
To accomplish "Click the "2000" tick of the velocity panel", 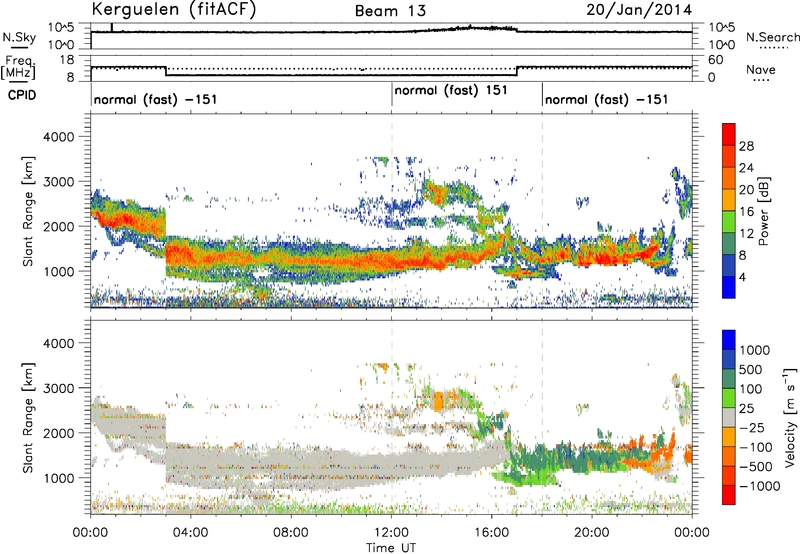I will 58,433.
